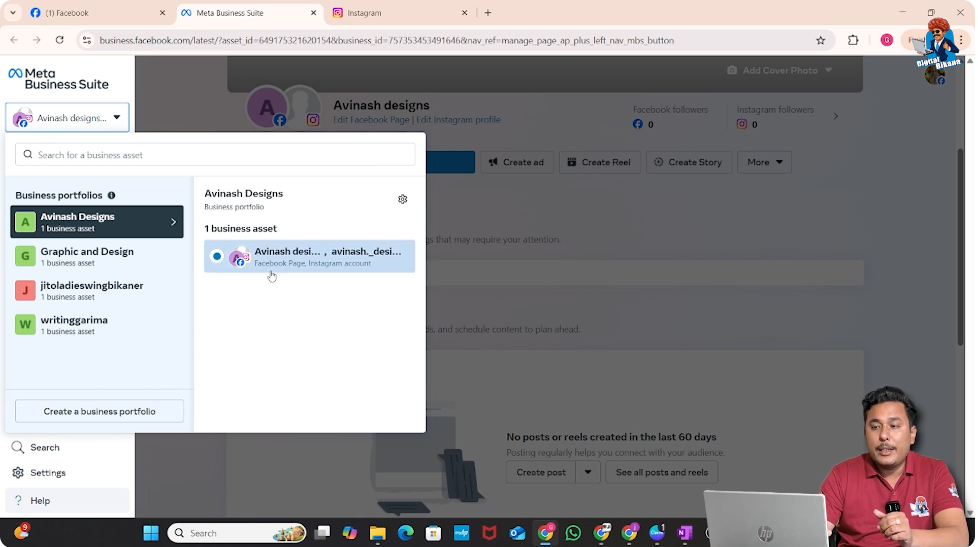Select radio button for Avinash designs asset
978x547 pixels.
(216, 256)
